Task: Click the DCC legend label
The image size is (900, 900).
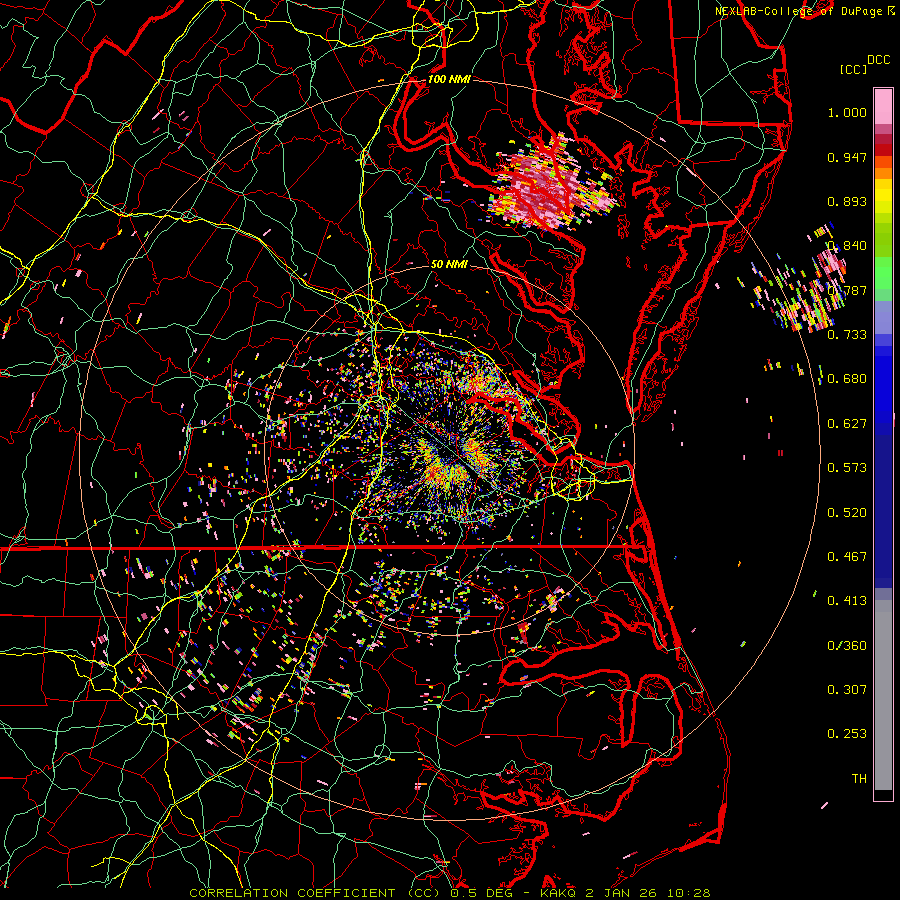Action: pyautogui.click(x=878, y=60)
